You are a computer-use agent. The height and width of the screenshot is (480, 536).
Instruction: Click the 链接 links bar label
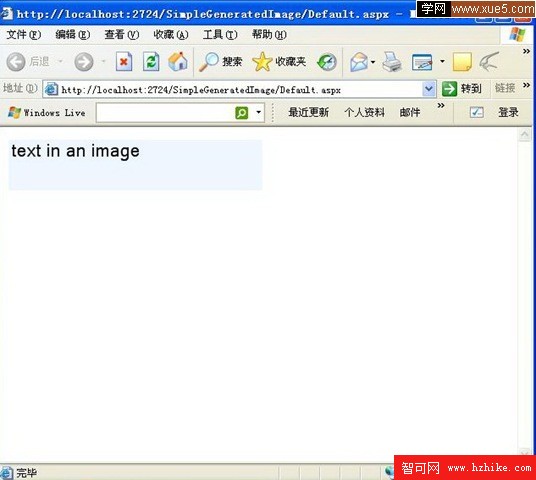(505, 88)
